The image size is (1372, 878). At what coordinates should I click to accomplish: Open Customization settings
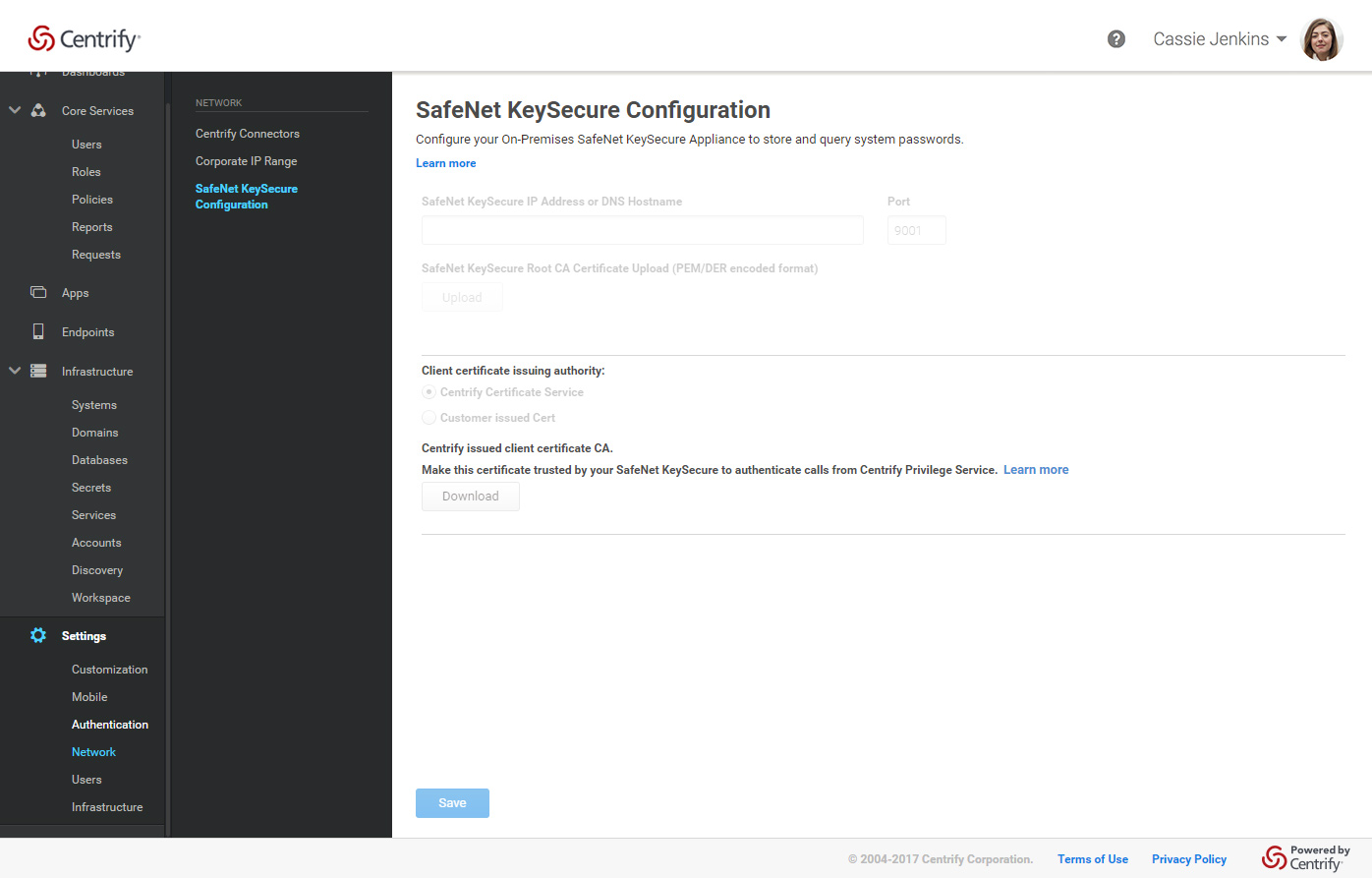point(109,670)
